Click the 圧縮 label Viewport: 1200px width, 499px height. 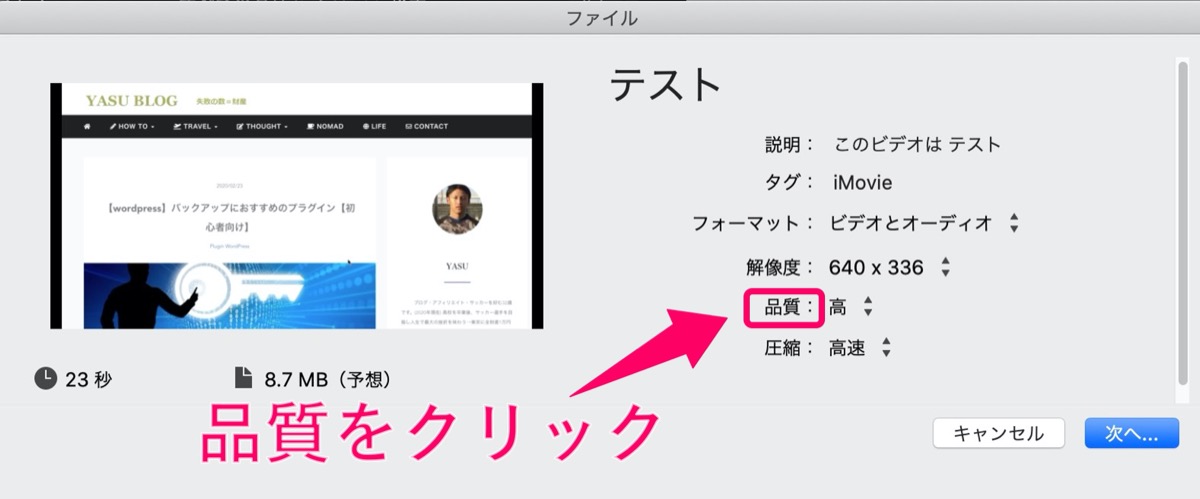[x=790, y=348]
